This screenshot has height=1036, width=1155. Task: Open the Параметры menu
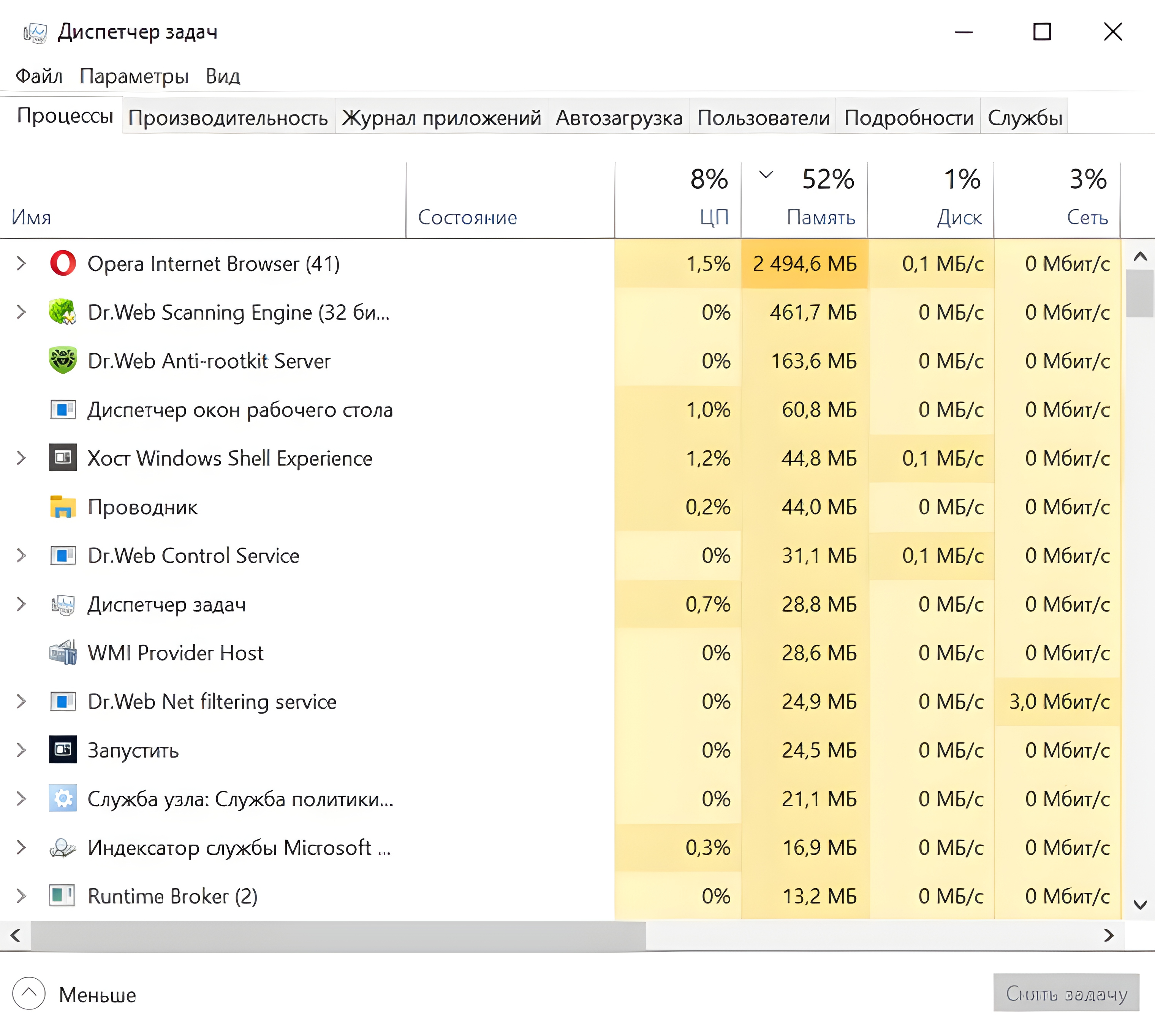pyautogui.click(x=134, y=76)
